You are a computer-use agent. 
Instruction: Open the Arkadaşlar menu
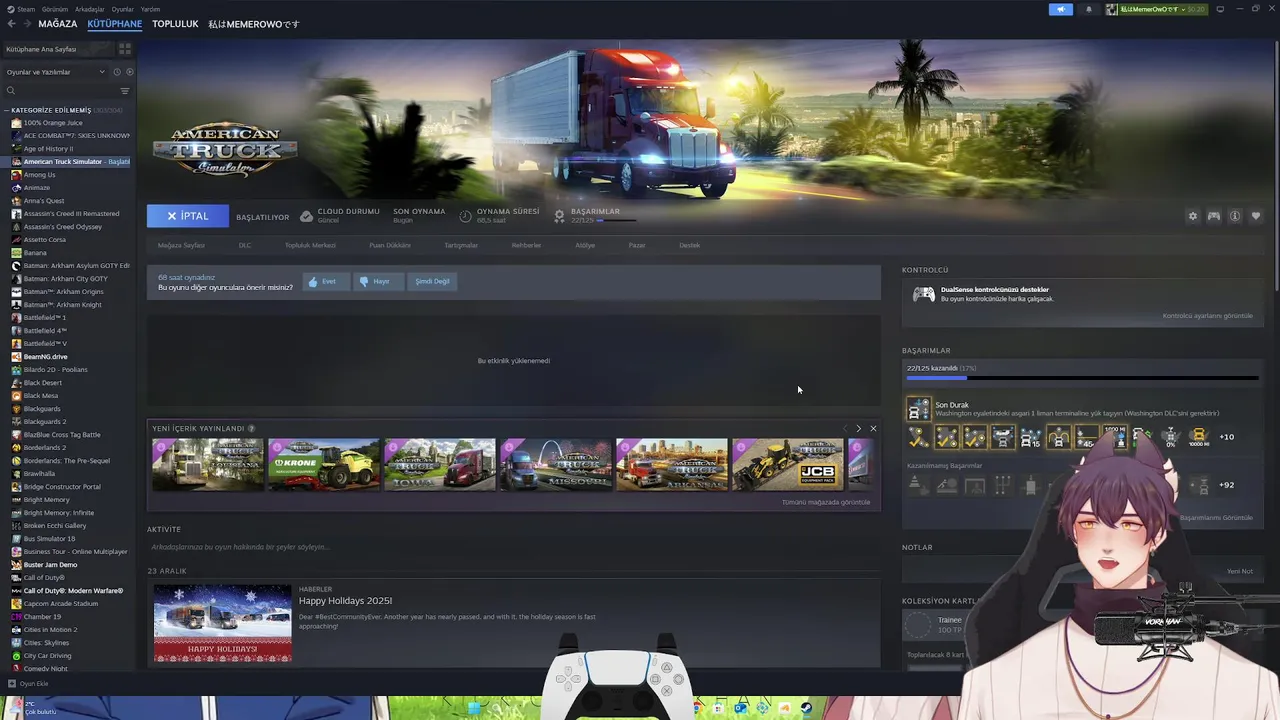pyautogui.click(x=89, y=9)
